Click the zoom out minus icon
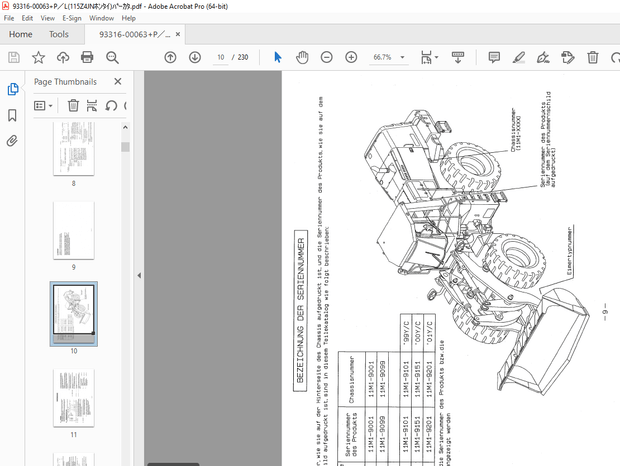The image size is (620, 466). click(327, 58)
